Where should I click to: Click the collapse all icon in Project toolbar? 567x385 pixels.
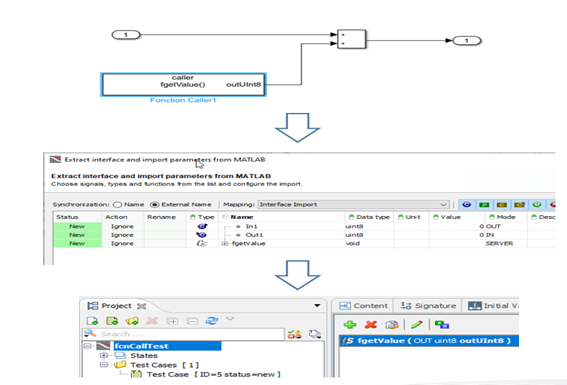(x=192, y=321)
